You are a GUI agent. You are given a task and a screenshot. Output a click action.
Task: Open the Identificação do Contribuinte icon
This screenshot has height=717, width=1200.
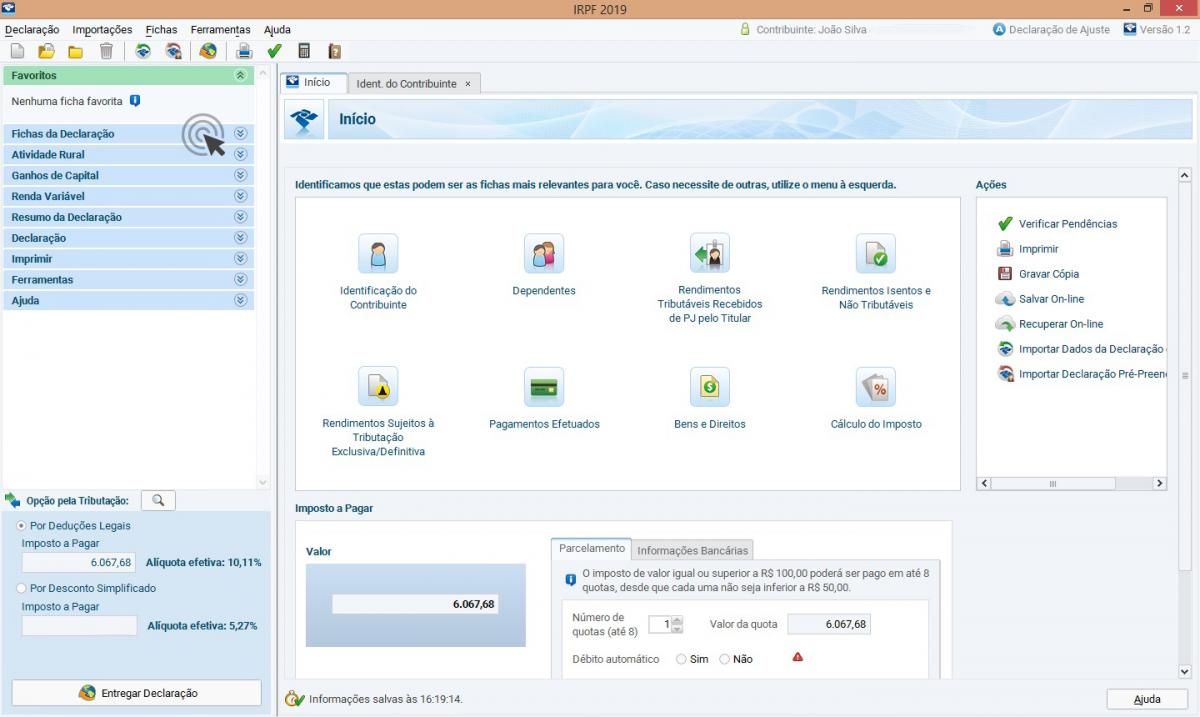click(x=378, y=253)
